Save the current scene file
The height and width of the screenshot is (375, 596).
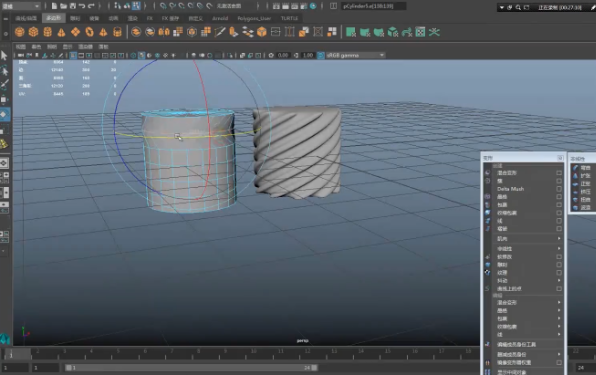pyautogui.click(x=73, y=6)
